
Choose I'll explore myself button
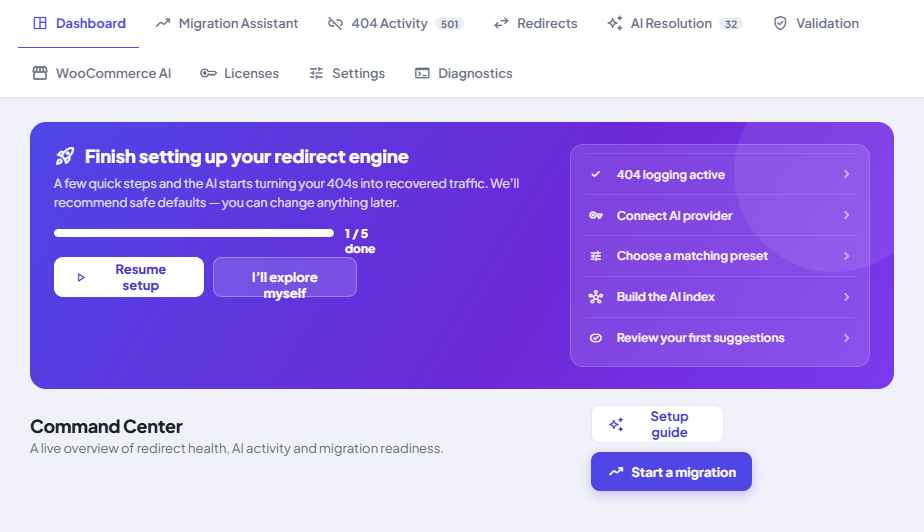tap(285, 277)
